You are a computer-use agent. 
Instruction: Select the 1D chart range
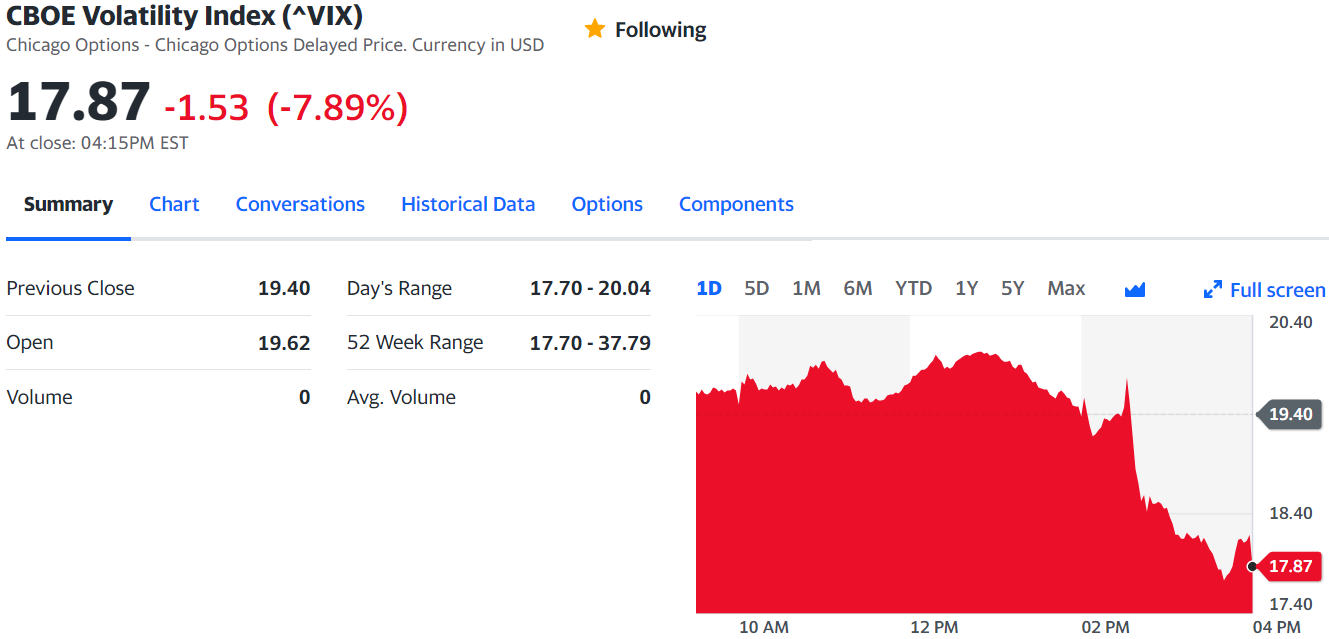[709, 288]
